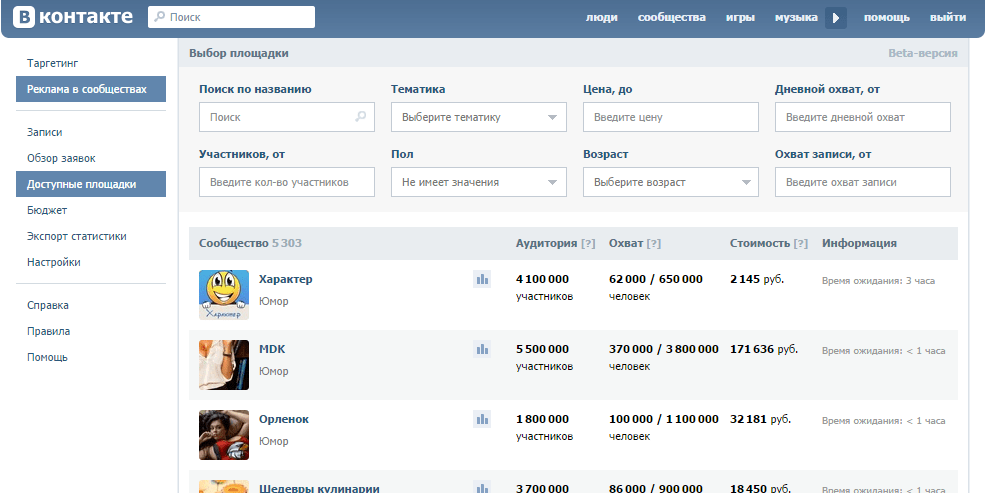Open музыка in the top navigation
The height and width of the screenshot is (493, 985).
pos(796,18)
